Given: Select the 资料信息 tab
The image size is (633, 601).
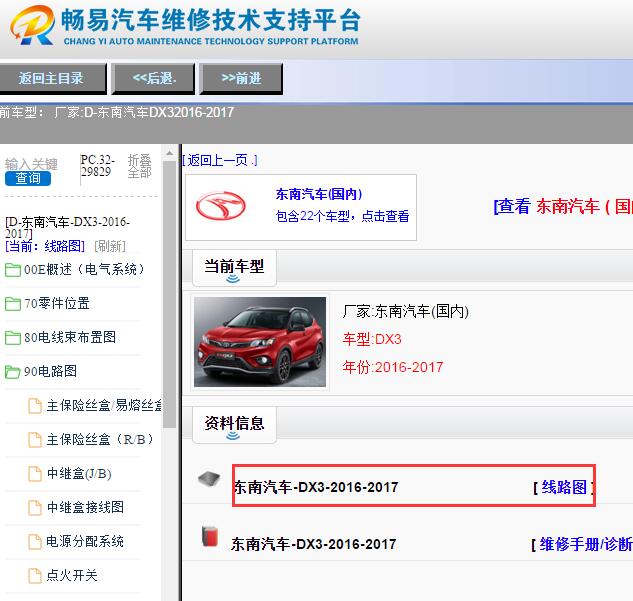Looking at the screenshot, I should (x=234, y=424).
